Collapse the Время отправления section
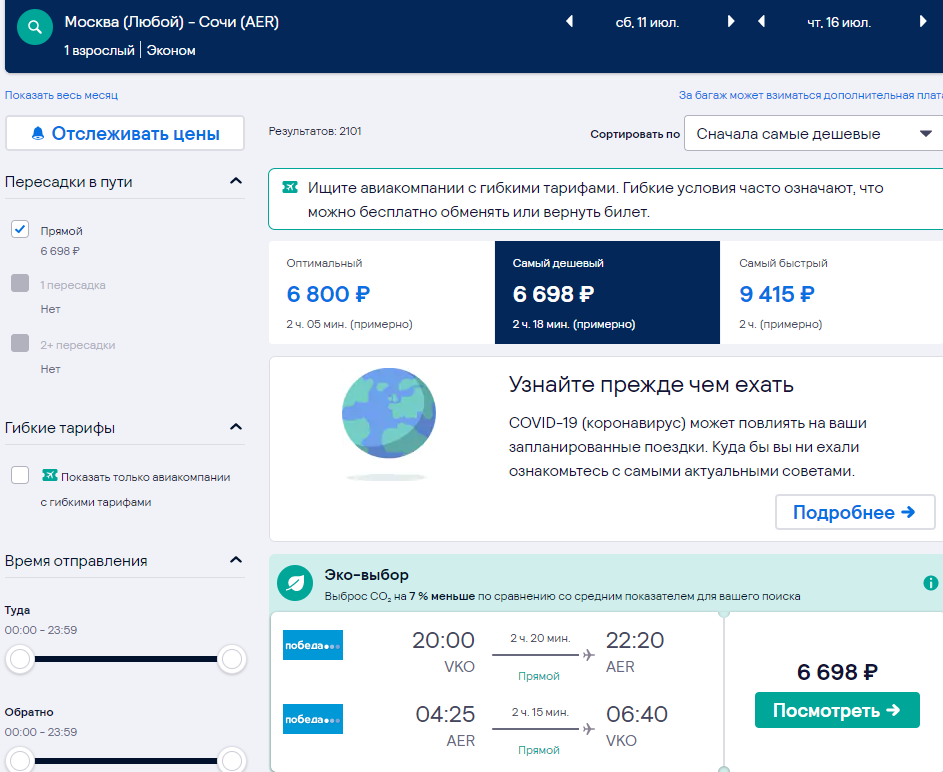943x772 pixels. click(236, 560)
